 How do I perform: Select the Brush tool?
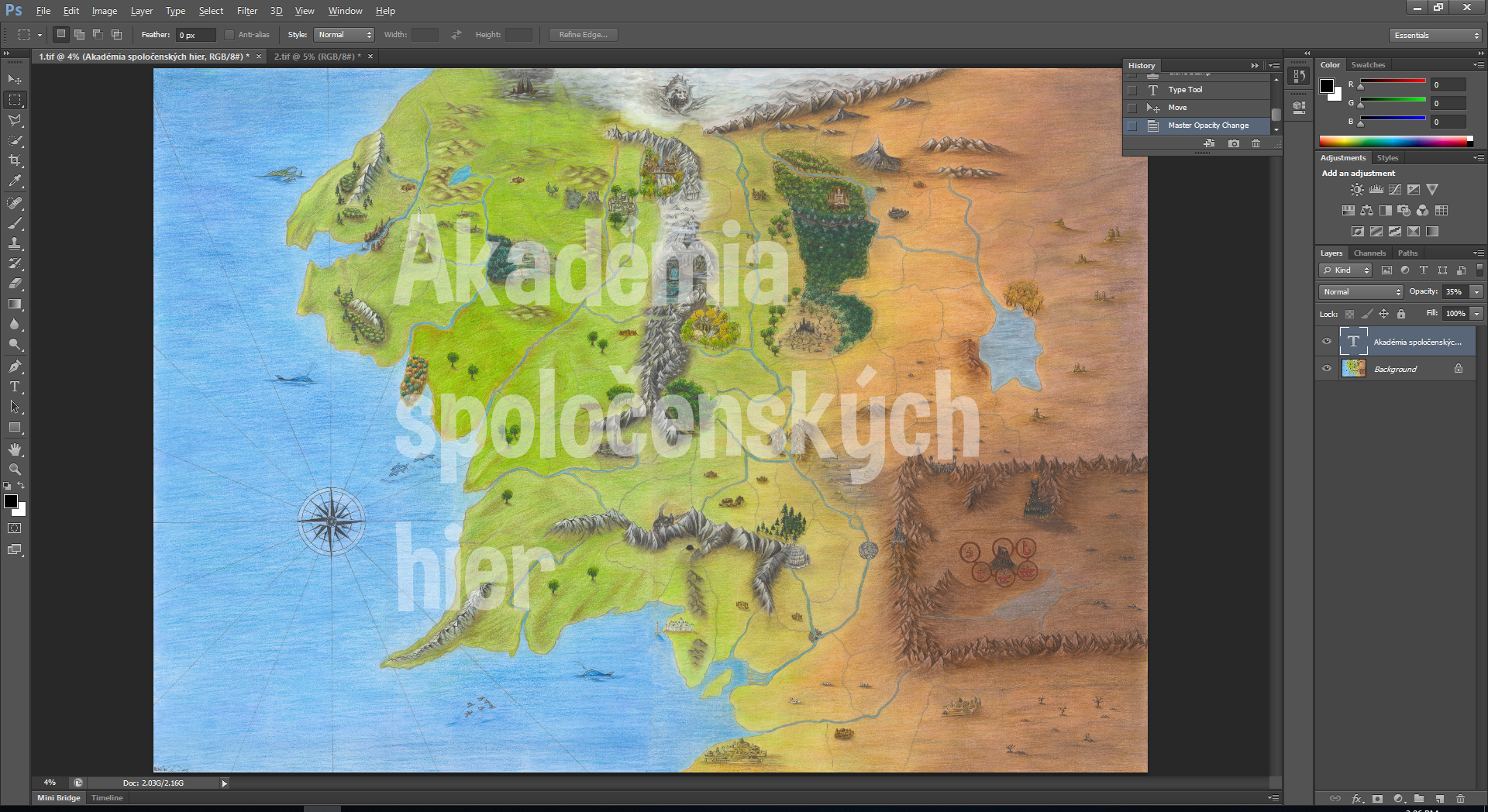pos(15,222)
